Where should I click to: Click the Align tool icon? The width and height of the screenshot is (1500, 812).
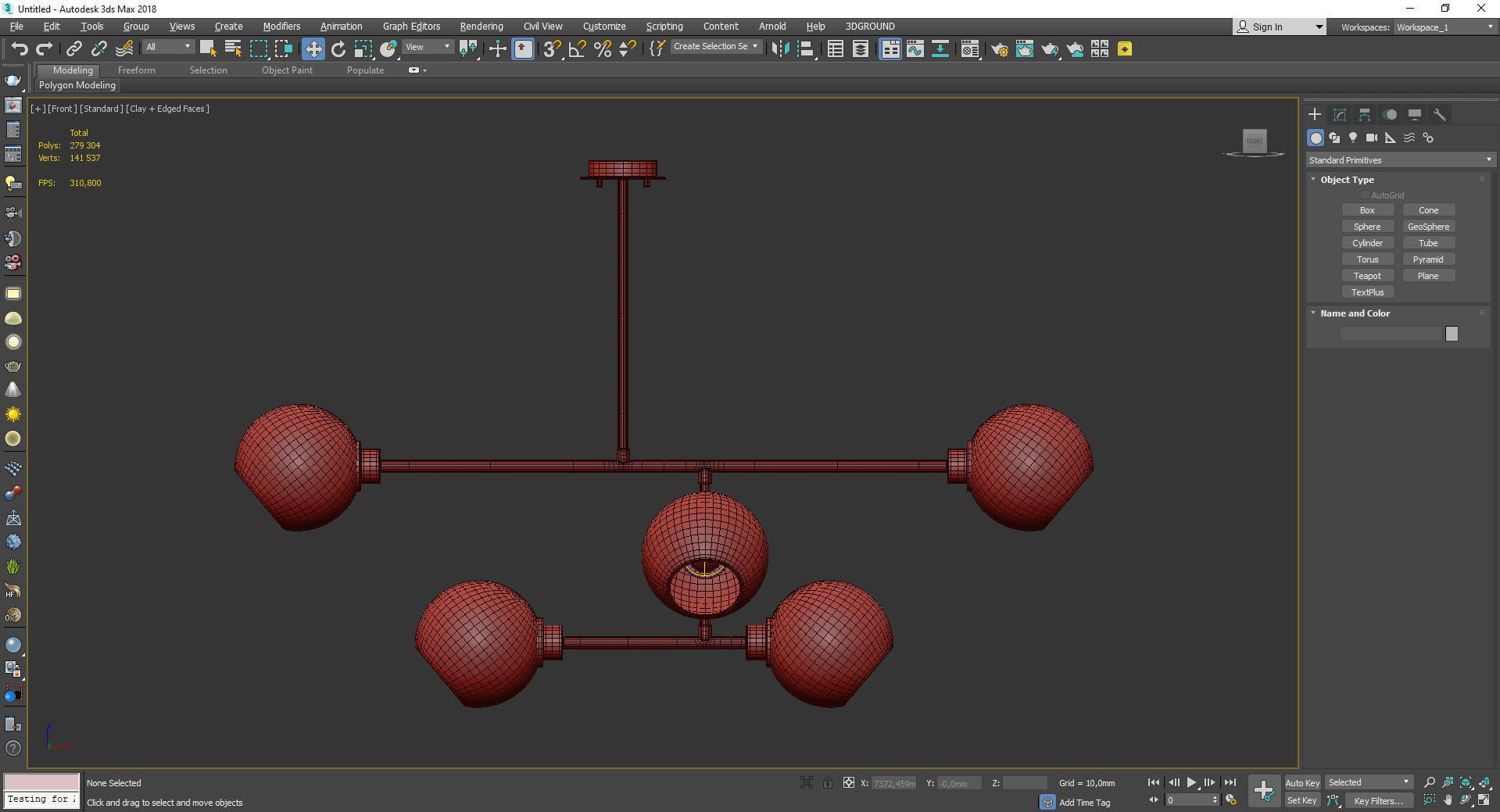[x=806, y=49]
